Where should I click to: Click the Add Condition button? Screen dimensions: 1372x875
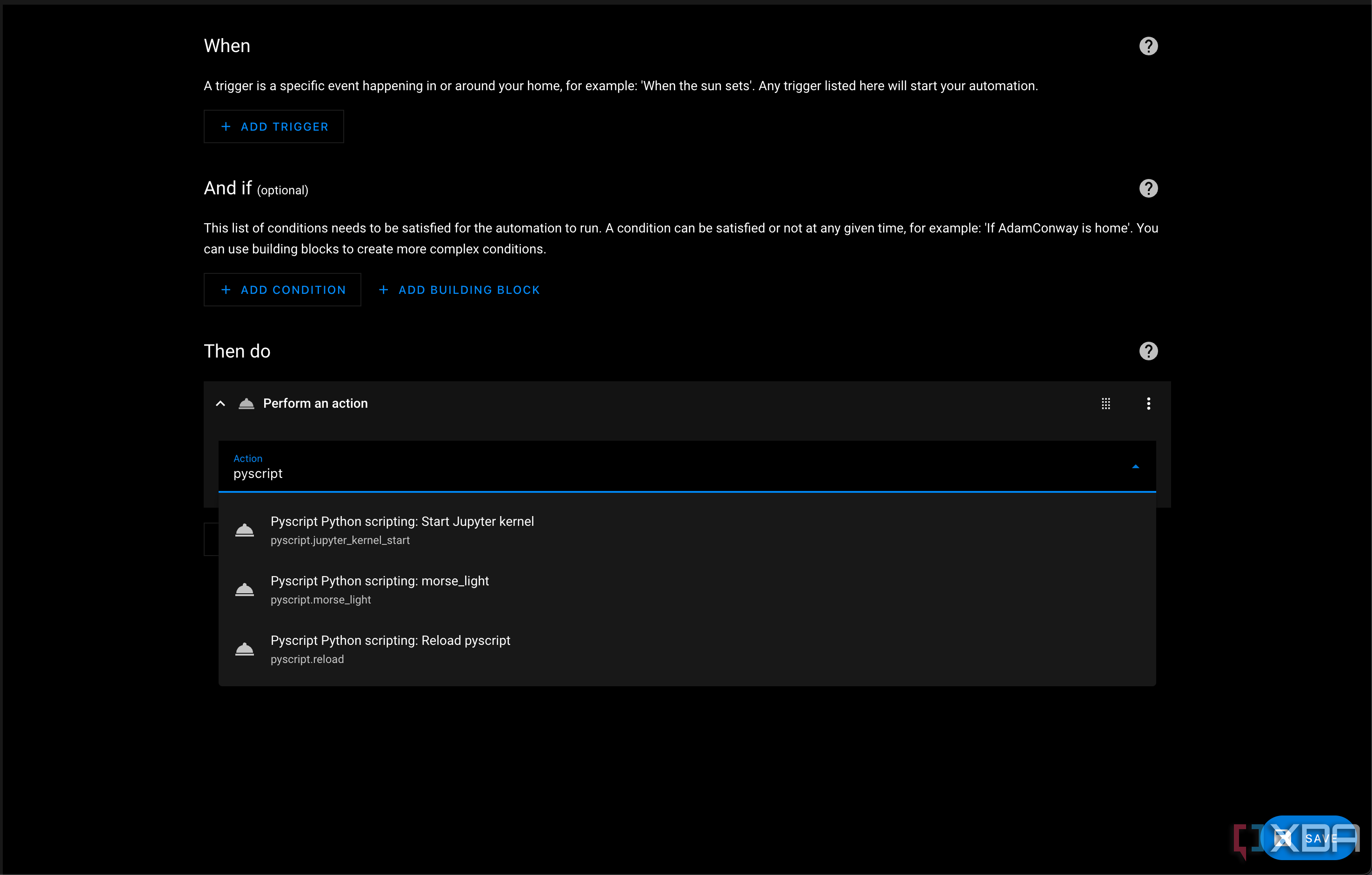(282, 289)
